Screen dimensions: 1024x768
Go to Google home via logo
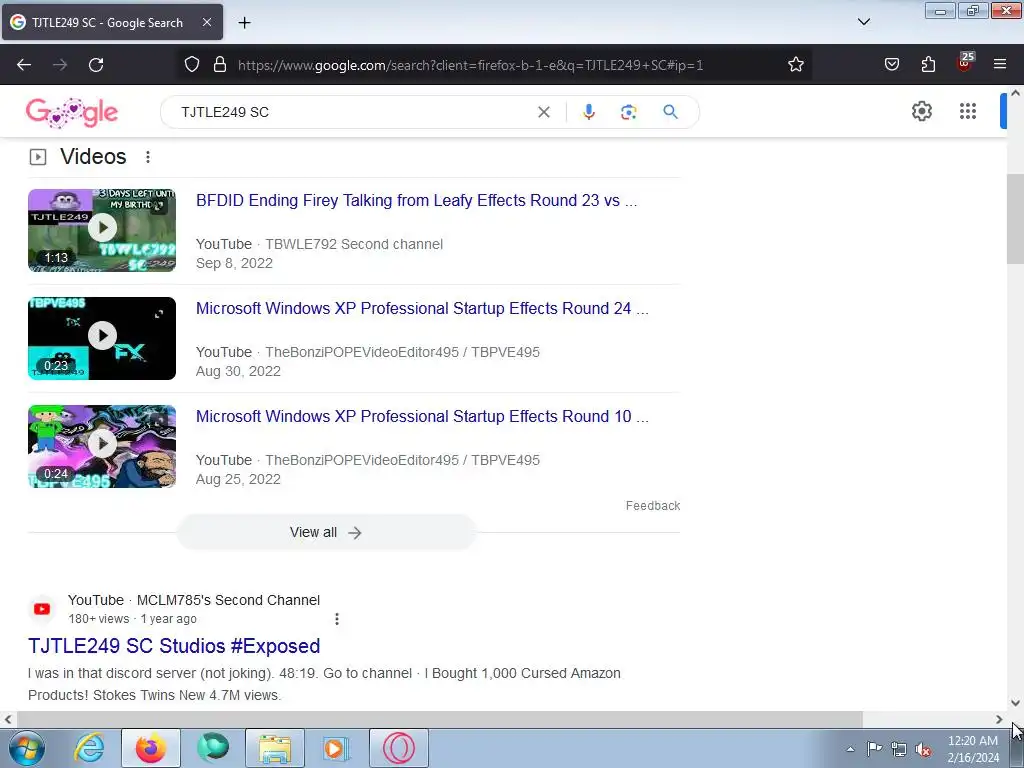[x=72, y=112]
